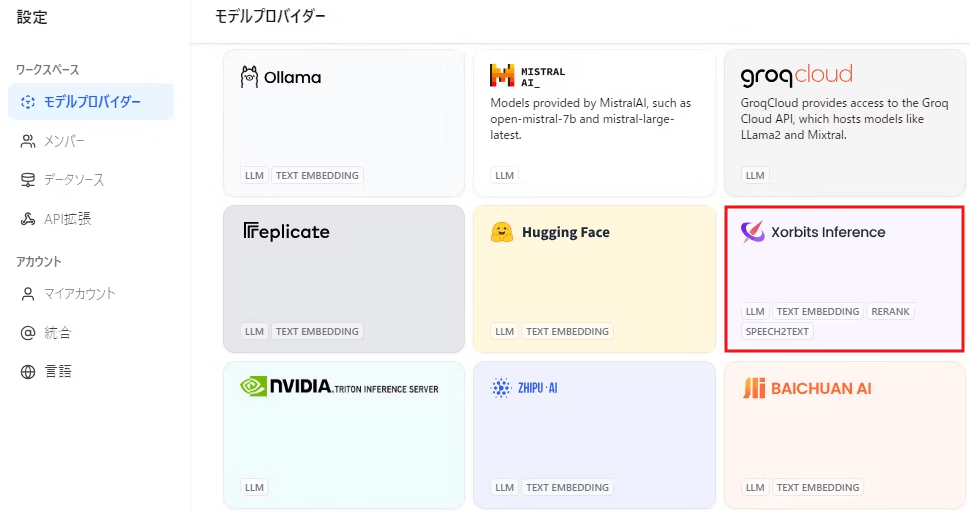The width and height of the screenshot is (970, 513).
Task: Click the Xorbits Inference logo icon
Action: (x=752, y=232)
